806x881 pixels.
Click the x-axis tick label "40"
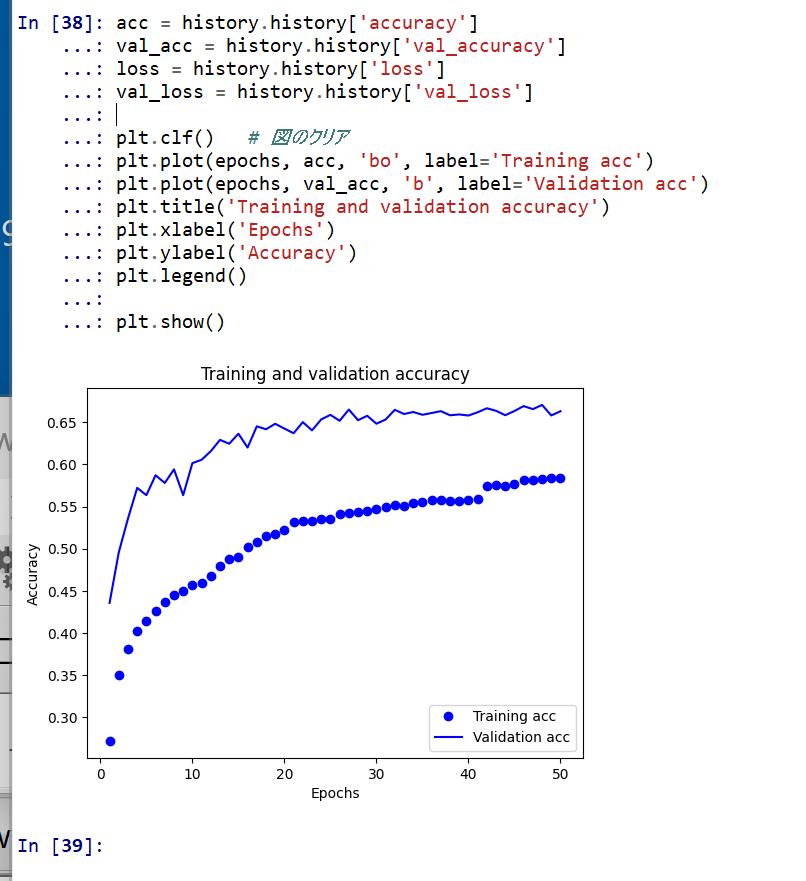click(x=468, y=774)
